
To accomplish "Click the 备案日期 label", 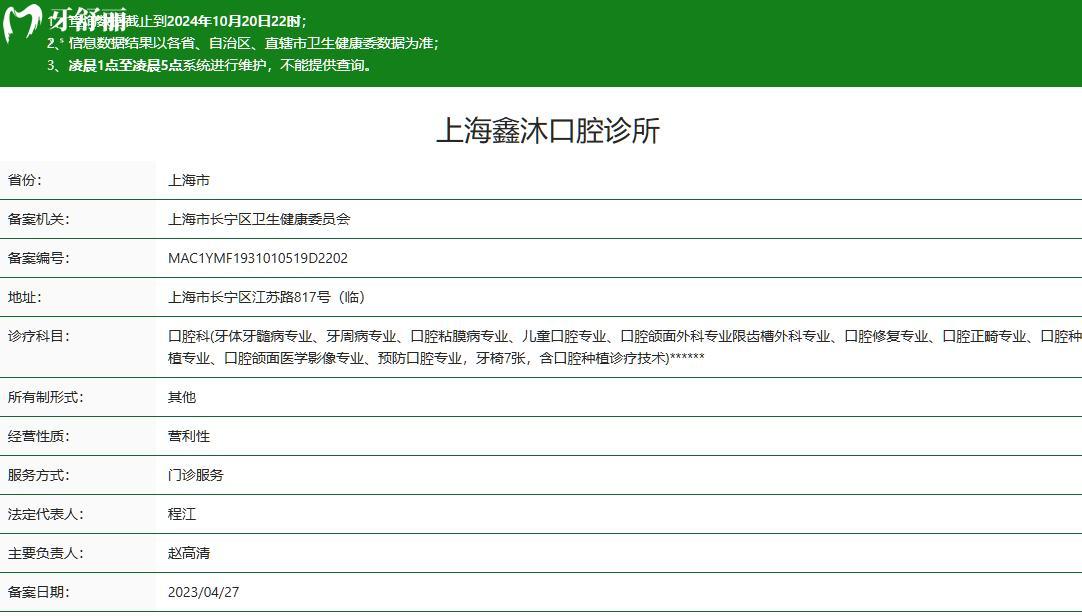I will [38, 592].
